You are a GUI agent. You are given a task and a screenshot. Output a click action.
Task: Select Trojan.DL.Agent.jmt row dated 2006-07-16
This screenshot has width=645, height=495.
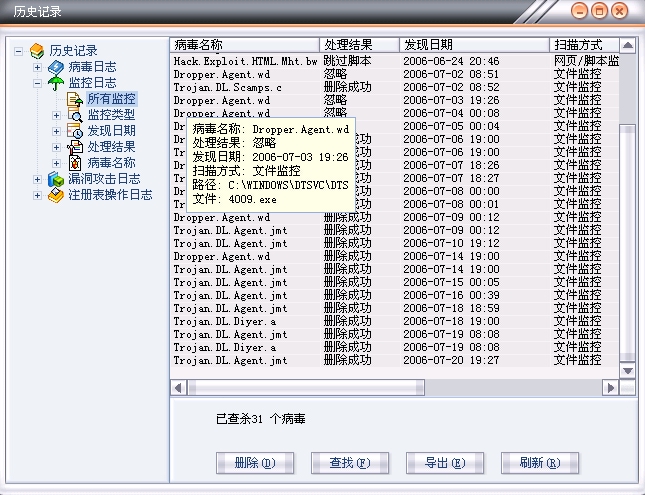pyautogui.click(x=394, y=295)
